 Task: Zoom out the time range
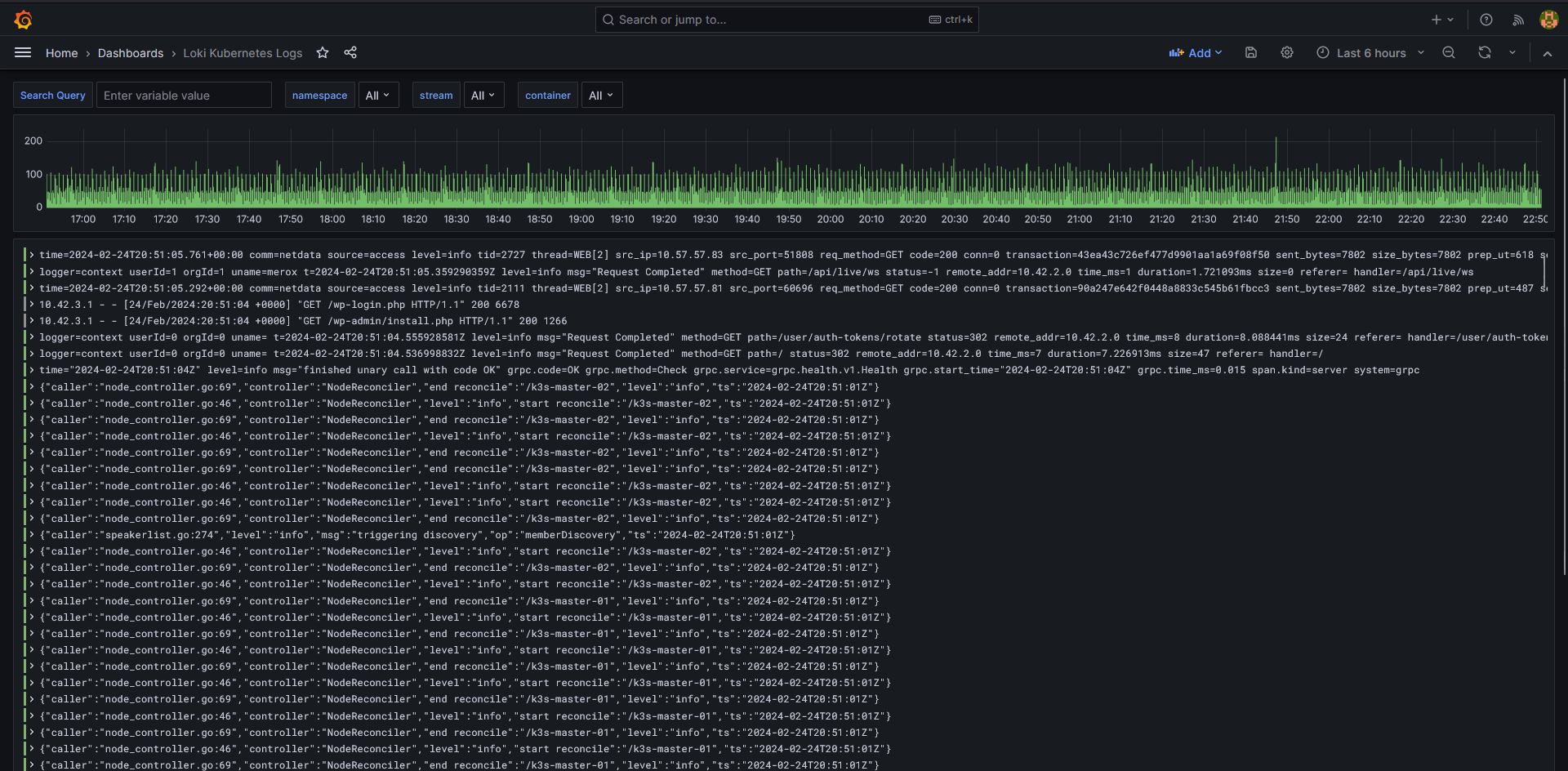pos(1449,52)
